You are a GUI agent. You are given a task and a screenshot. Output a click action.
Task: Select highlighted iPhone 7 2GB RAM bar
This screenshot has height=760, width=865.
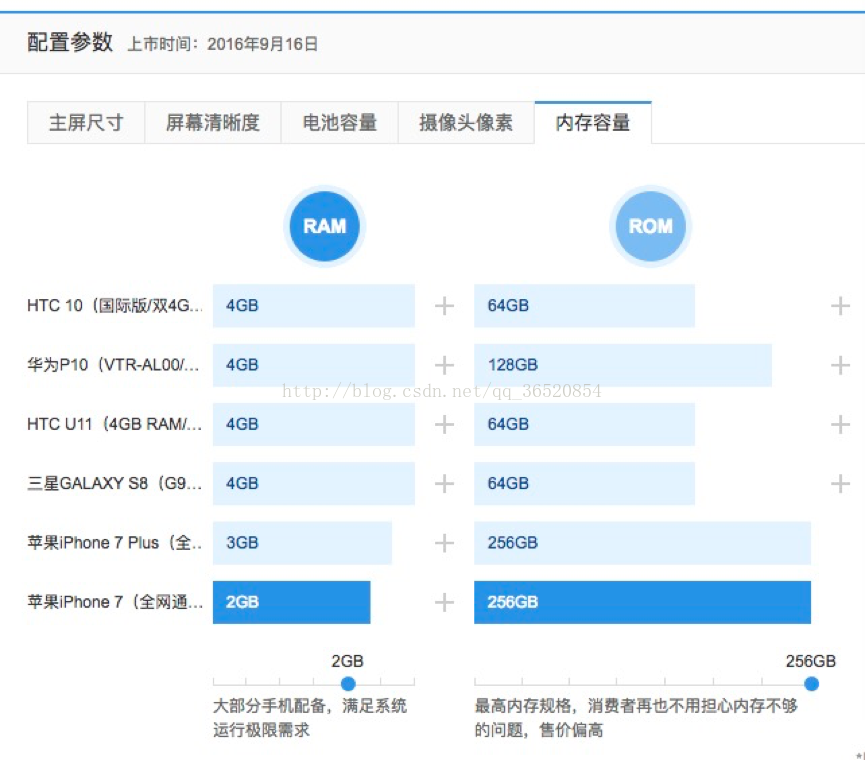click(x=291, y=602)
